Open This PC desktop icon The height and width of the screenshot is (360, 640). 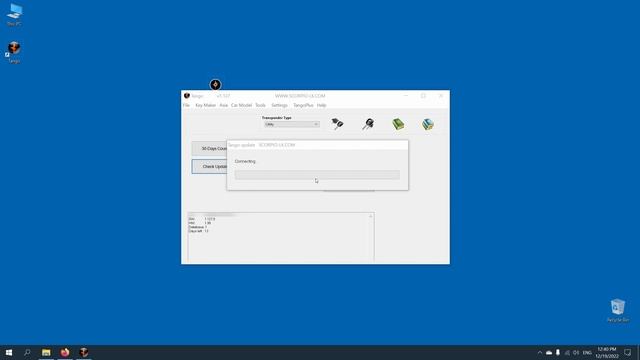click(14, 14)
